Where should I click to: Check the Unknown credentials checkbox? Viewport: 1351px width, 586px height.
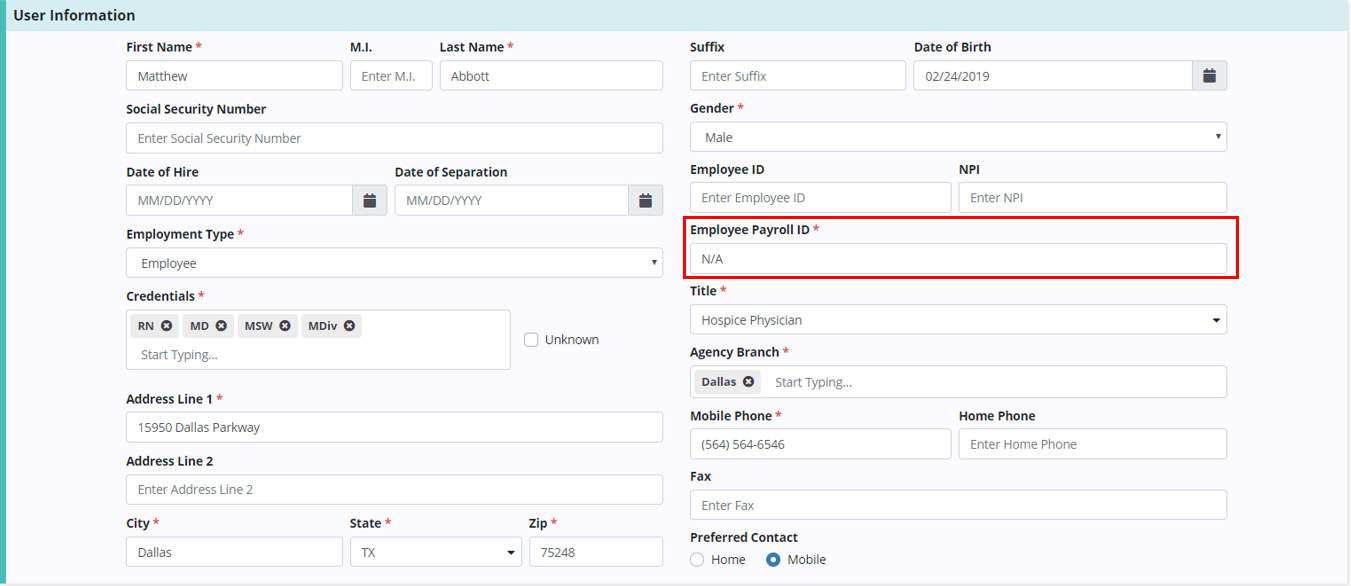pyautogui.click(x=532, y=340)
